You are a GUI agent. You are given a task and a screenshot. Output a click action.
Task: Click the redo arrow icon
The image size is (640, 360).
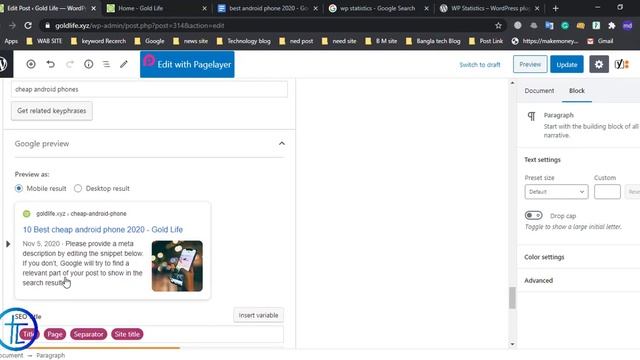click(x=70, y=64)
